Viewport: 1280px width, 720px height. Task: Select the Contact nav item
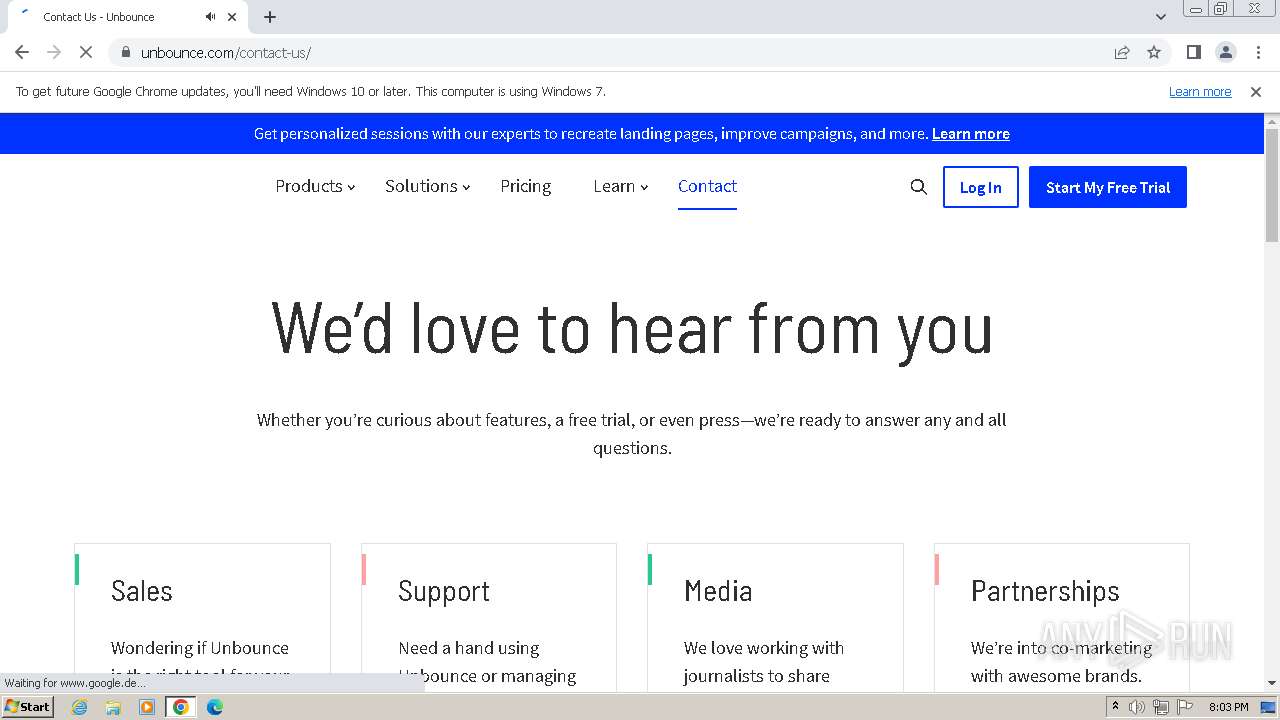707,186
